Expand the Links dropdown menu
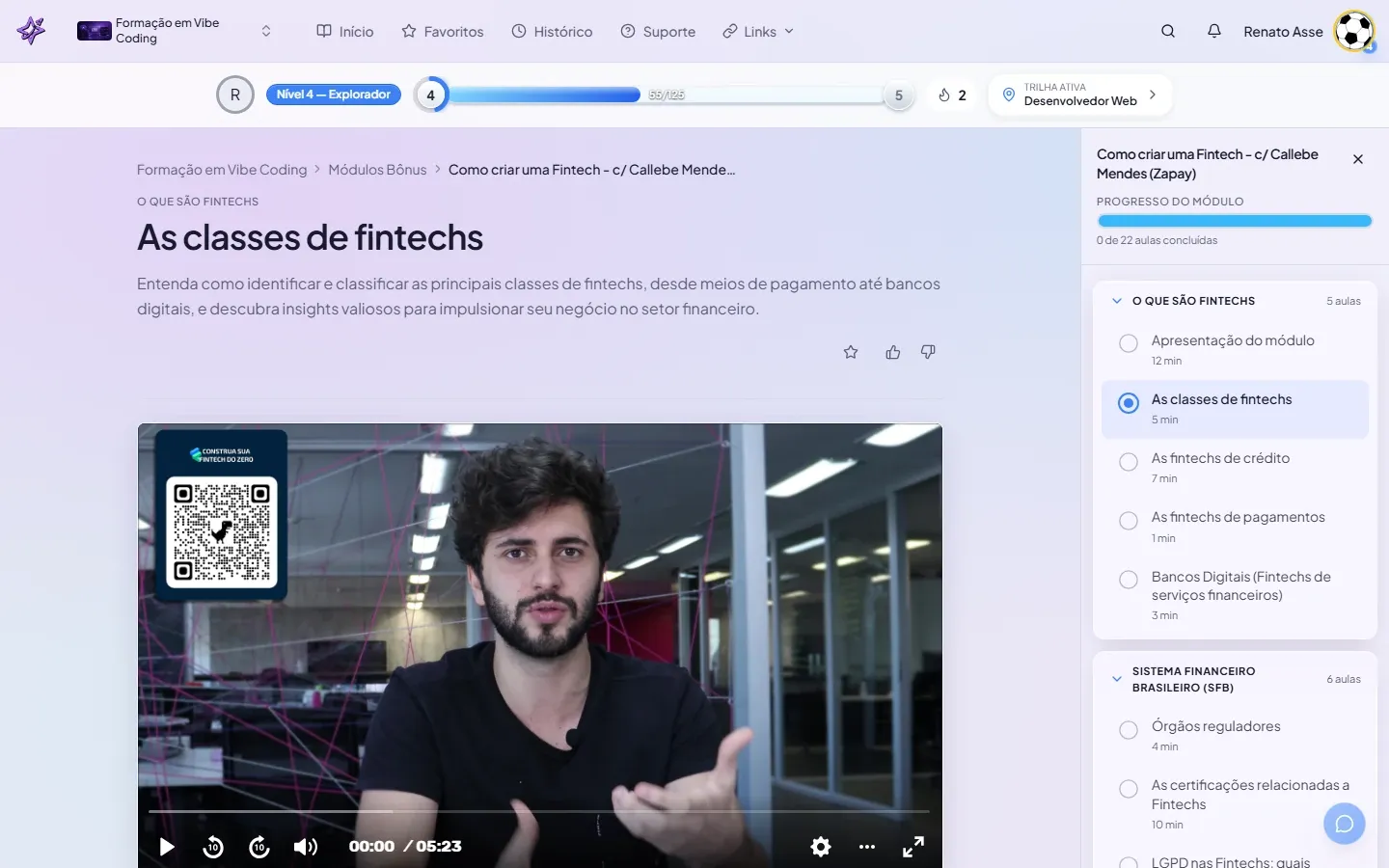 [758, 31]
